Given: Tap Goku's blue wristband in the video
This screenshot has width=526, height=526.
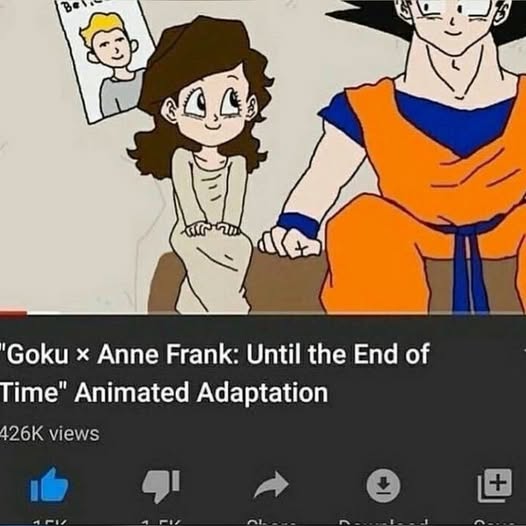Looking at the screenshot, I should pos(298,224).
